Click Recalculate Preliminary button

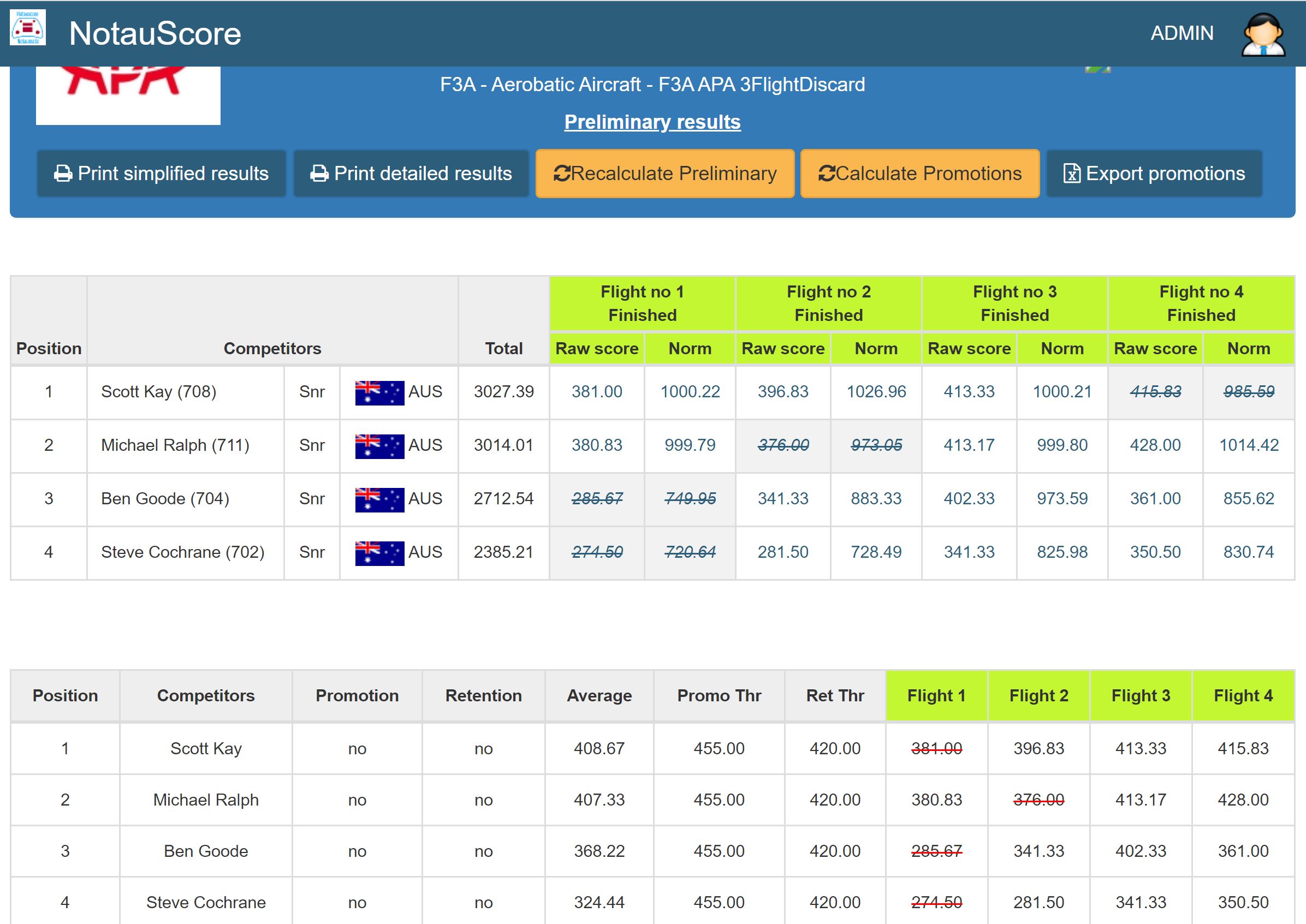pos(664,174)
